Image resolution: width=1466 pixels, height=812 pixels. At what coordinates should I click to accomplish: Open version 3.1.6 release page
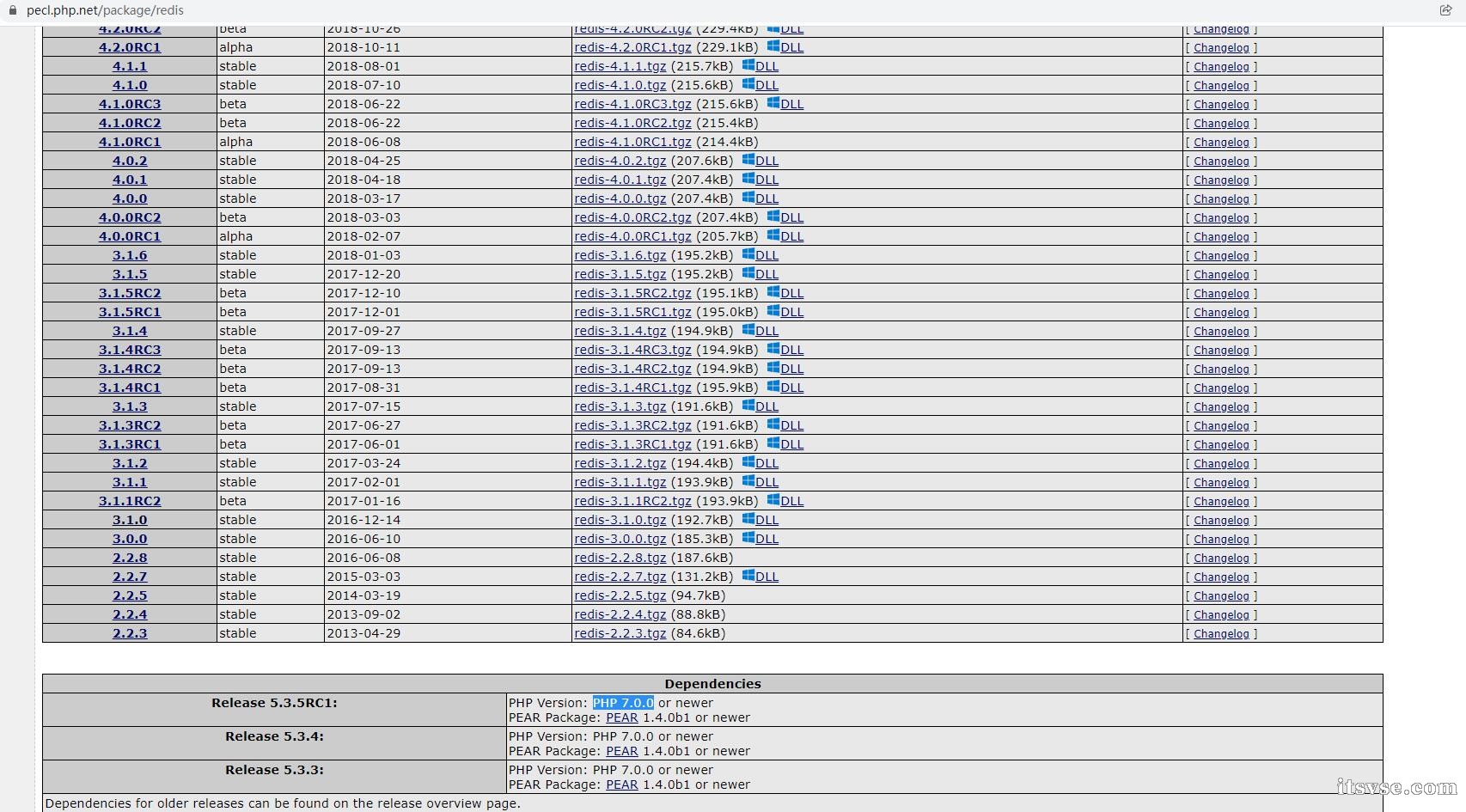pos(130,255)
